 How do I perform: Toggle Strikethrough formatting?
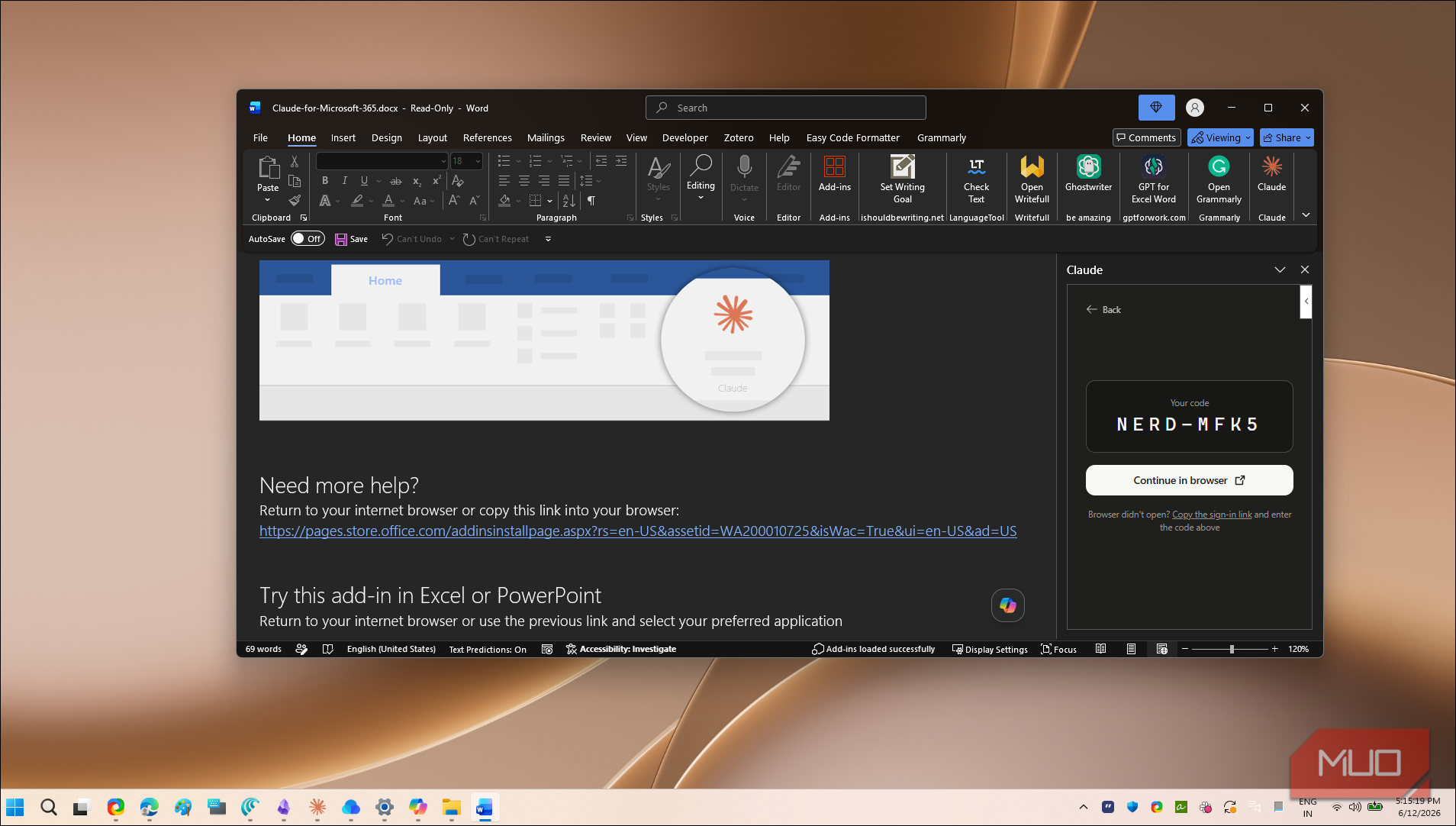[395, 181]
